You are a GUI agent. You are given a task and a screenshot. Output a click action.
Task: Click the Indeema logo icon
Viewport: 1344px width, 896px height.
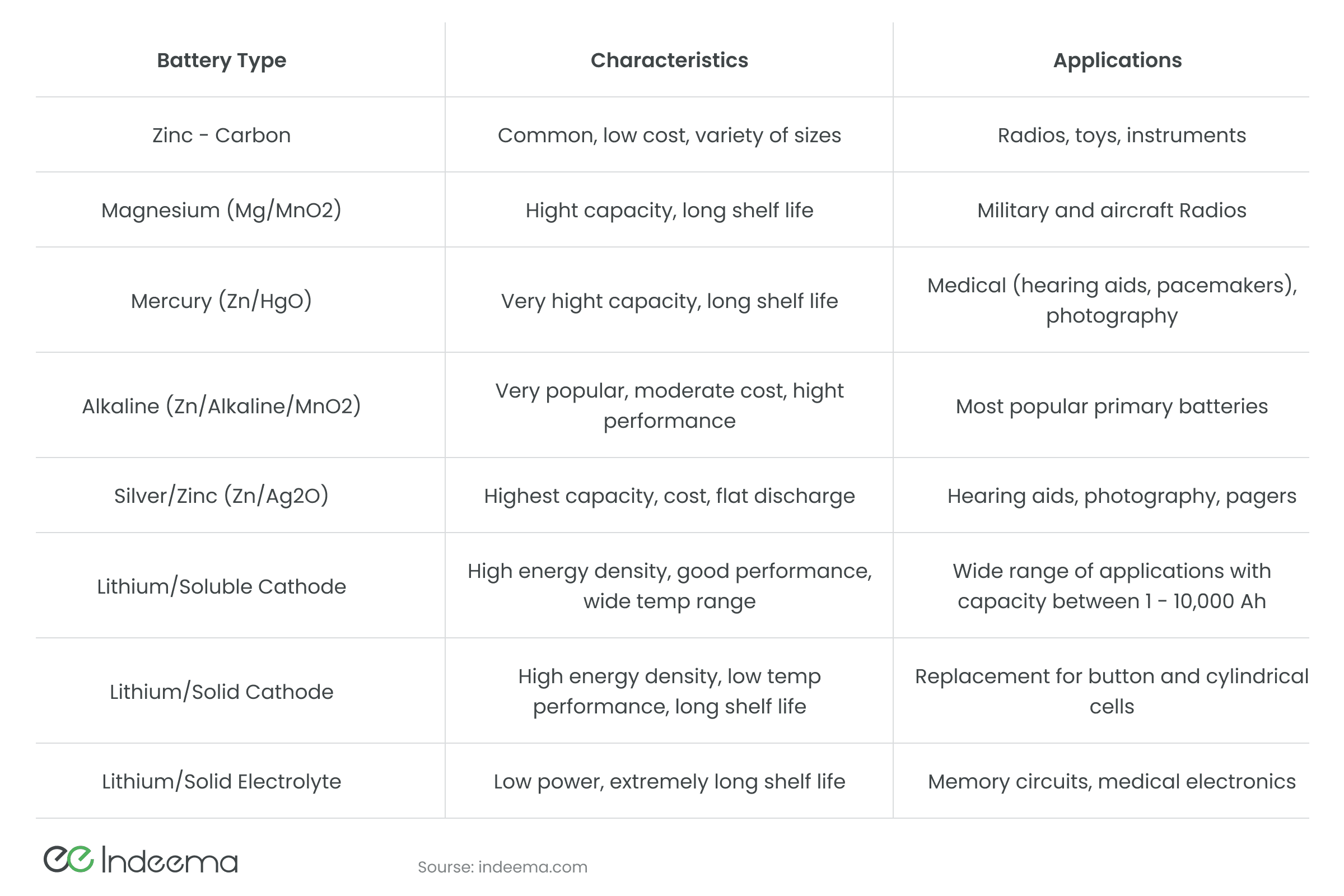(x=68, y=860)
